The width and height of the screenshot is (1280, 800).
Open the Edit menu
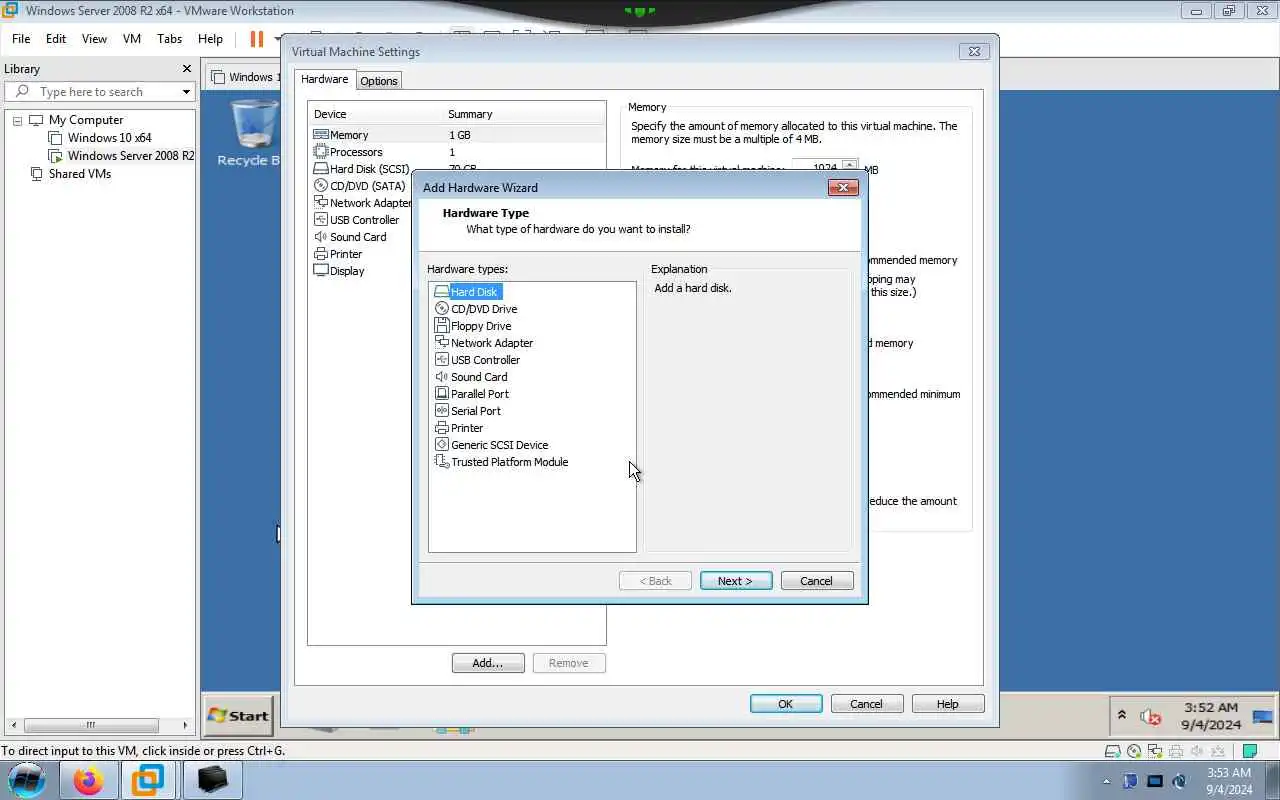[x=56, y=39]
